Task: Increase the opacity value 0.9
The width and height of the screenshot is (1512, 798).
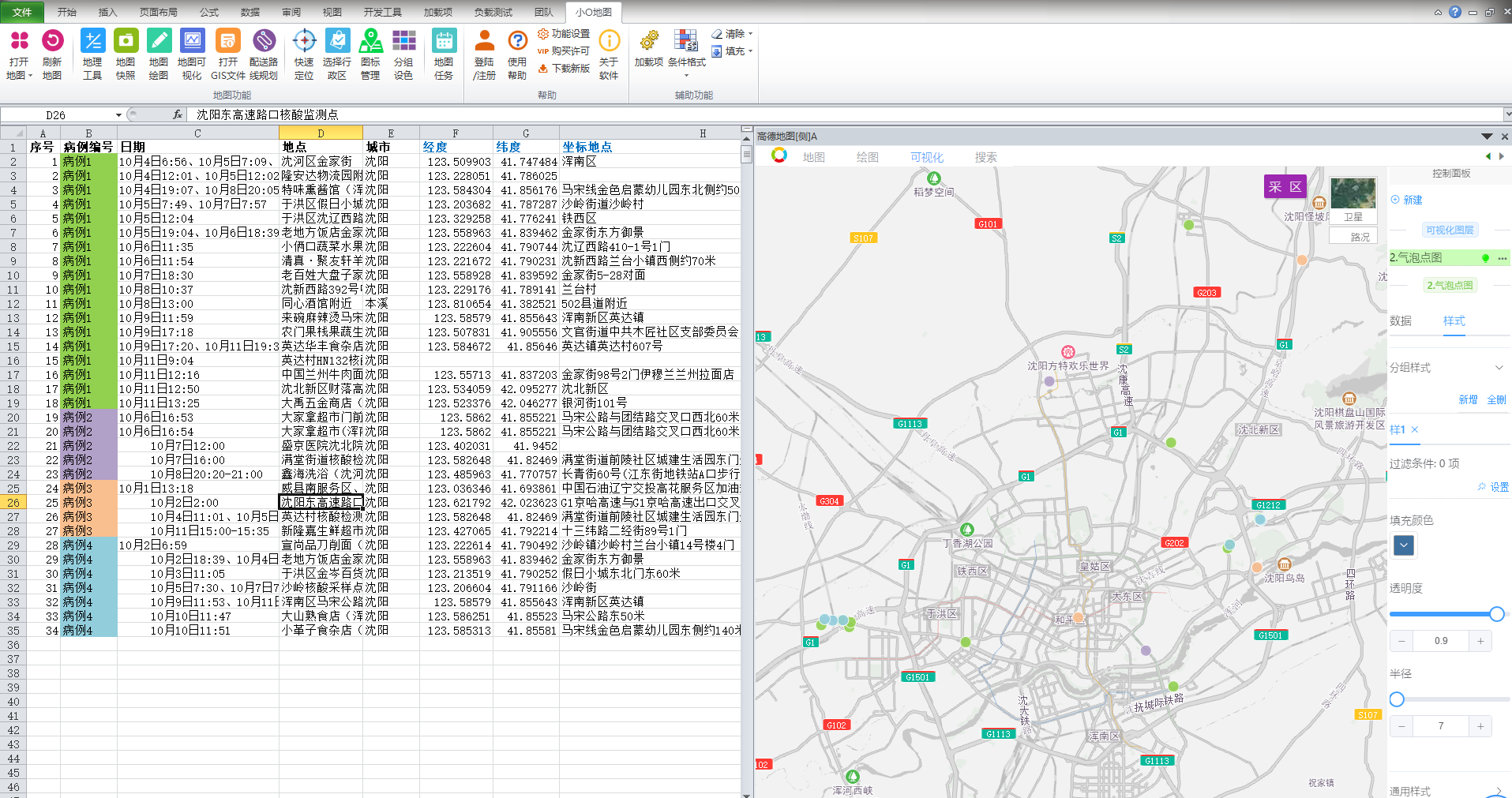Action: pyautogui.click(x=1480, y=641)
